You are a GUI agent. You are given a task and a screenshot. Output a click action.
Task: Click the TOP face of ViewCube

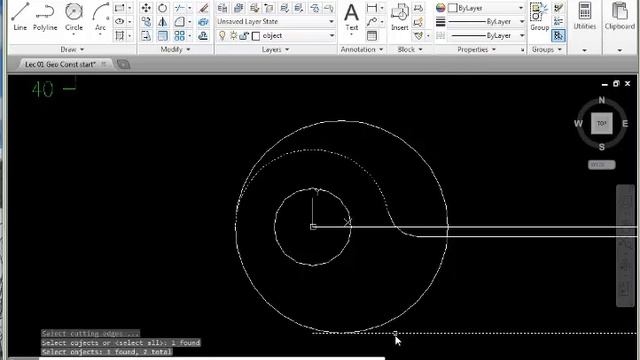(x=602, y=123)
